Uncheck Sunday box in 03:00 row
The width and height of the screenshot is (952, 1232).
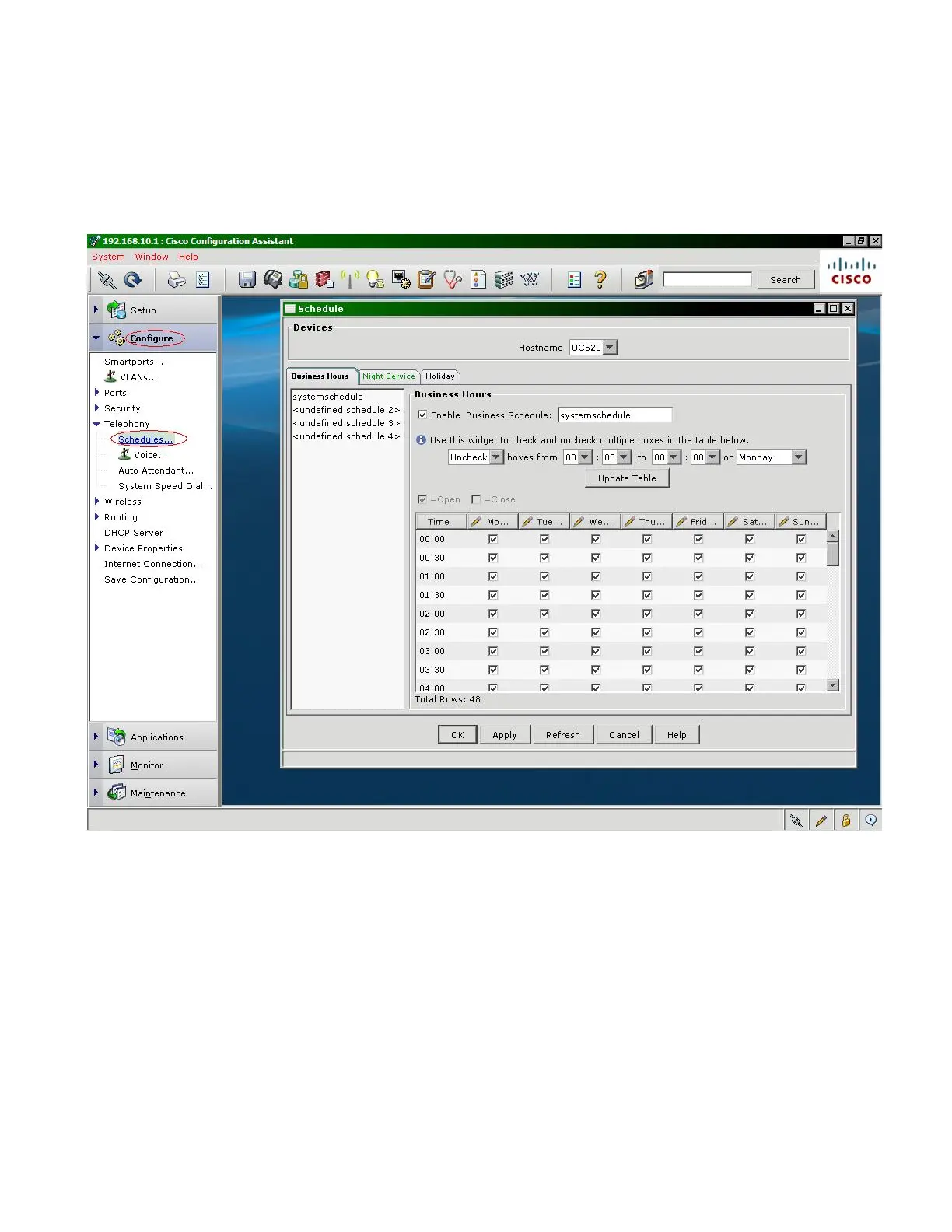801,651
